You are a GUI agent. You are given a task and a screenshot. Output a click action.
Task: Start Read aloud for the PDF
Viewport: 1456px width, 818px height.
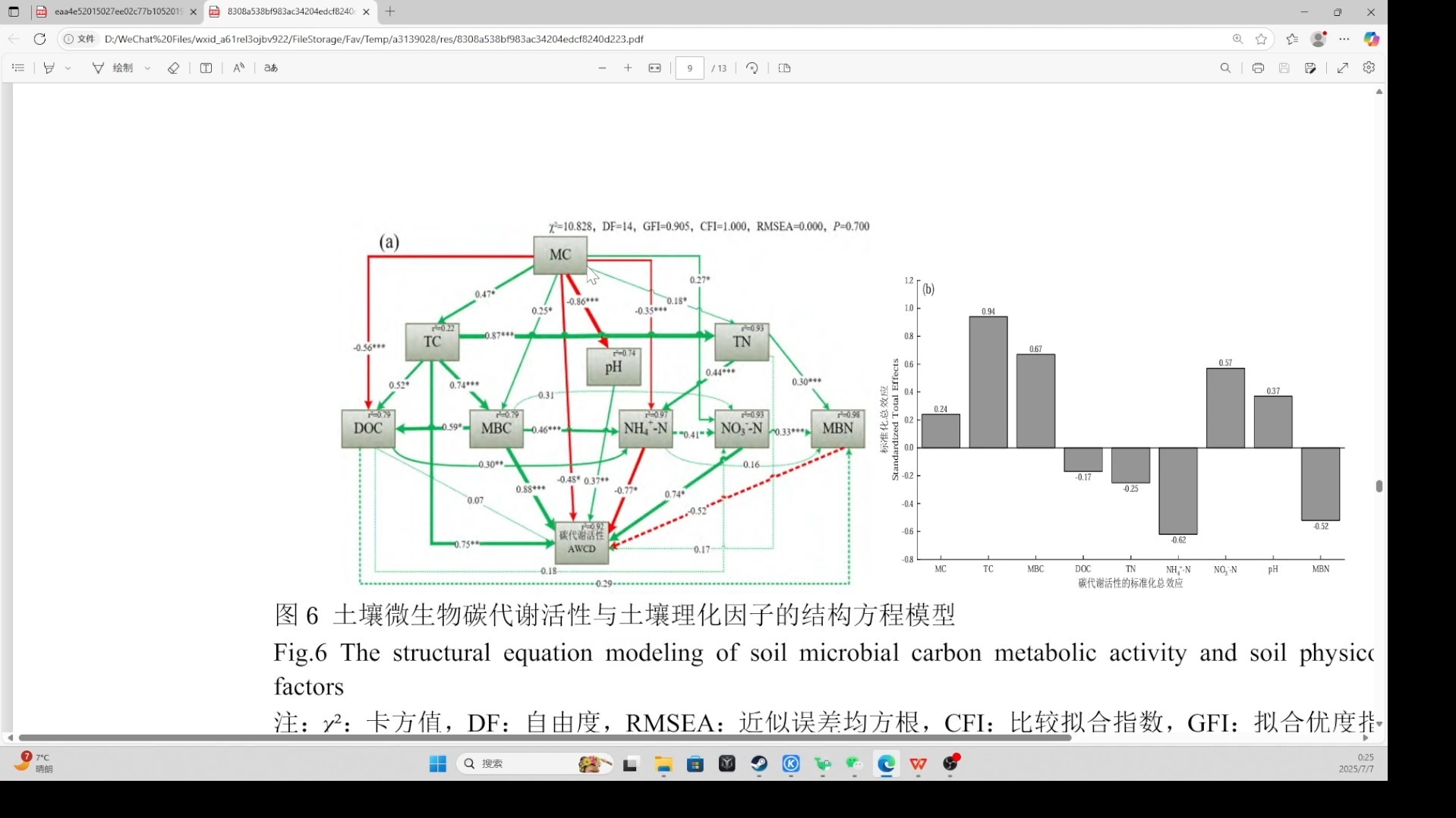coord(238,68)
